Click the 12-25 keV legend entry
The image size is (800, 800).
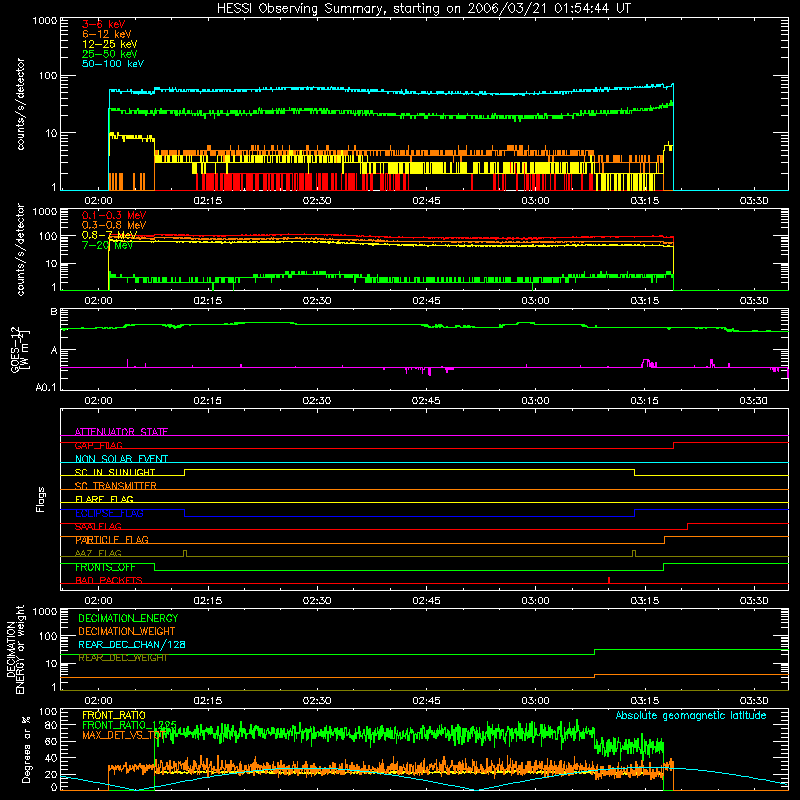click(x=110, y=44)
